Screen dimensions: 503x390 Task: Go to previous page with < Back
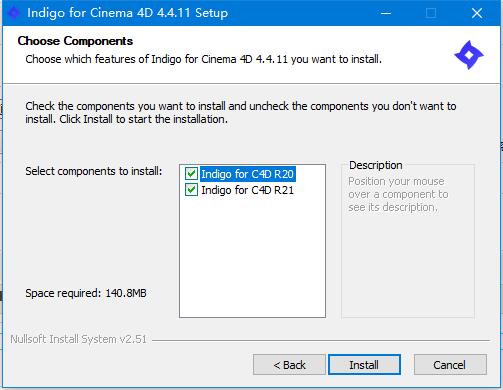tap(289, 365)
